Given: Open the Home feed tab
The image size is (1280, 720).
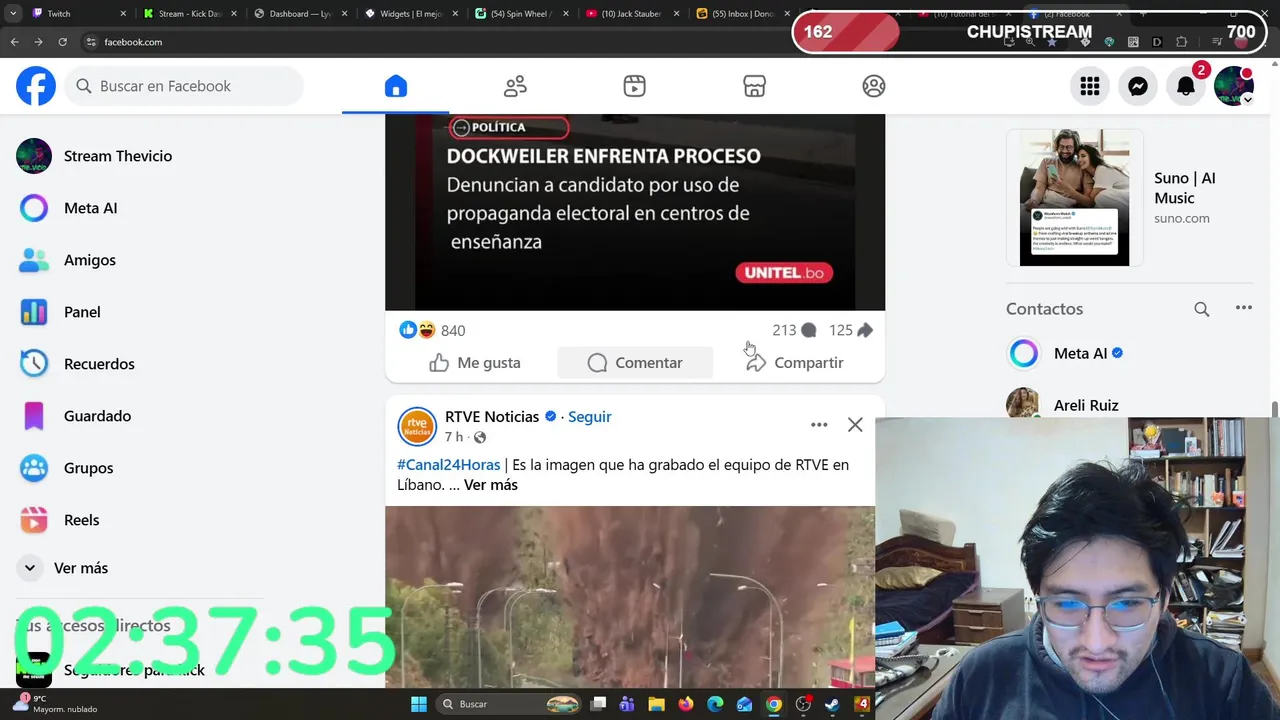Looking at the screenshot, I should tap(396, 86).
